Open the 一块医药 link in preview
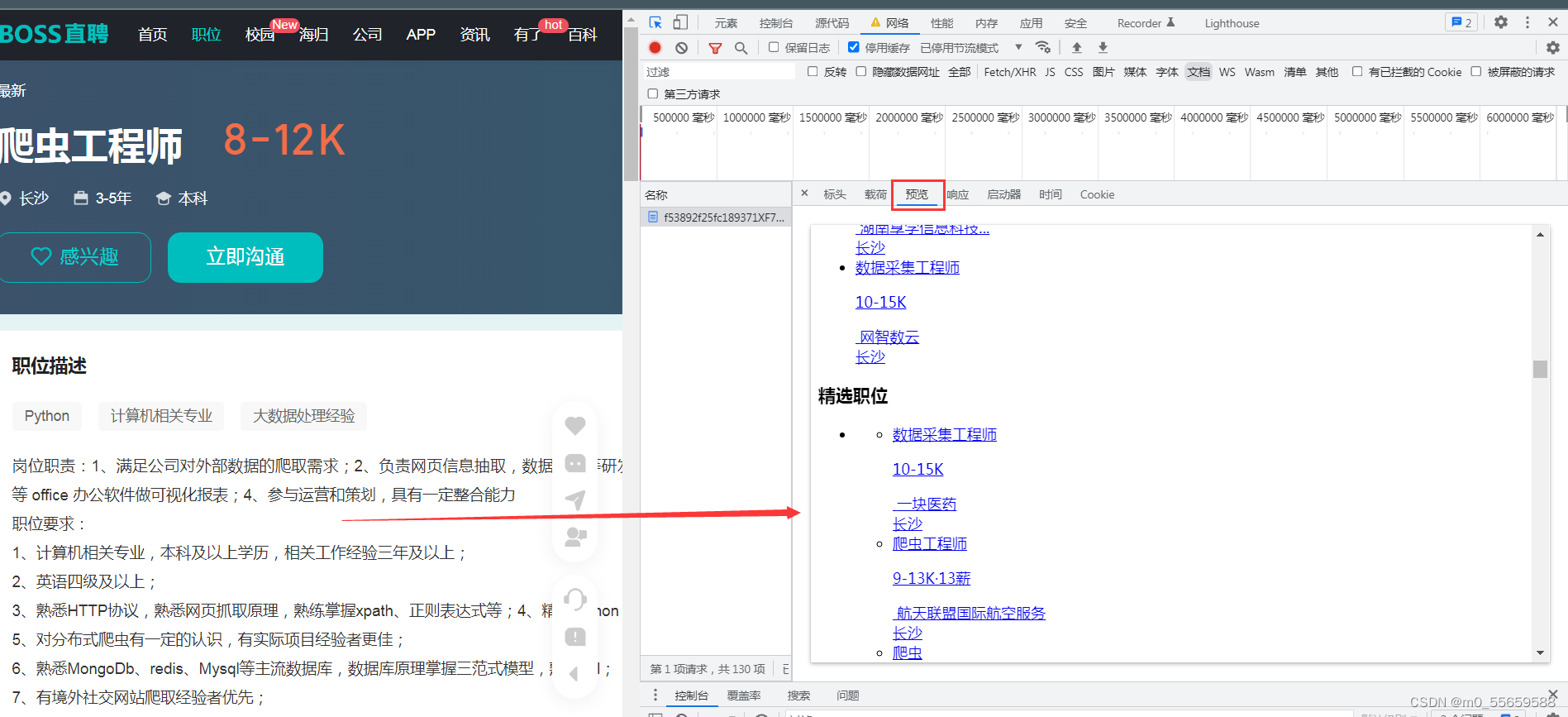Image resolution: width=1568 pixels, height=717 pixels. (926, 504)
